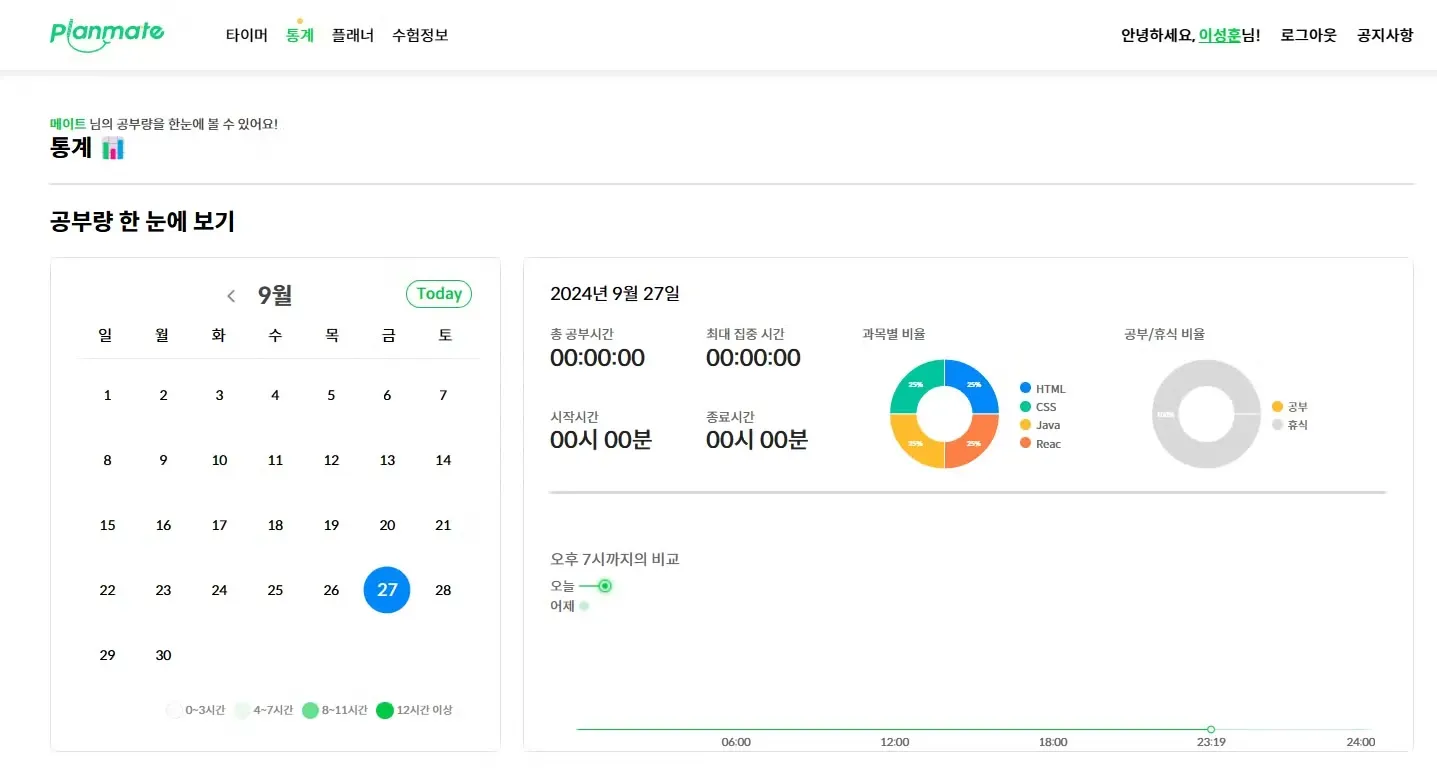Toggle Reac legend in subject chart
This screenshot has width=1437, height=781.
[x=1041, y=444]
